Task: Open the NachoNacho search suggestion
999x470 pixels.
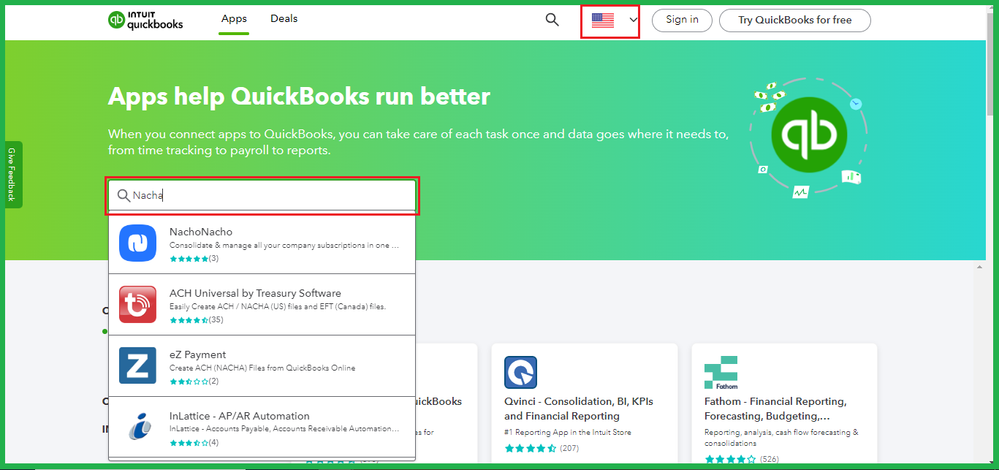Action: pos(262,245)
